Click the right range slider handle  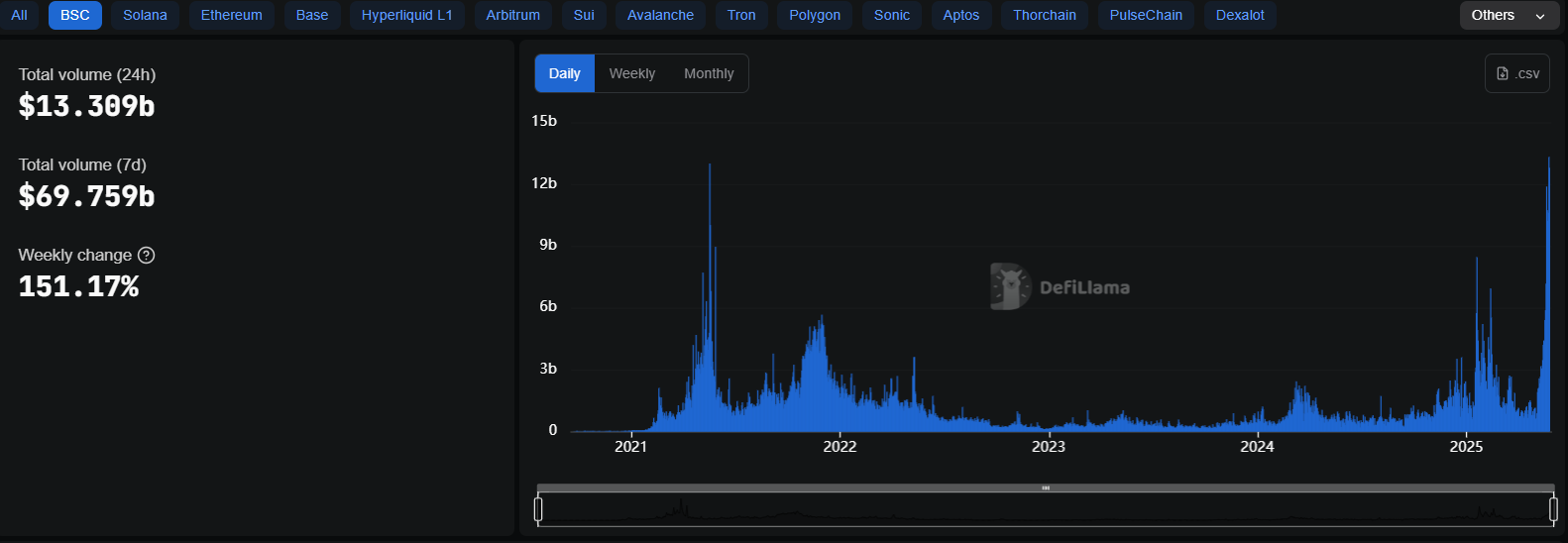pyautogui.click(x=1553, y=509)
